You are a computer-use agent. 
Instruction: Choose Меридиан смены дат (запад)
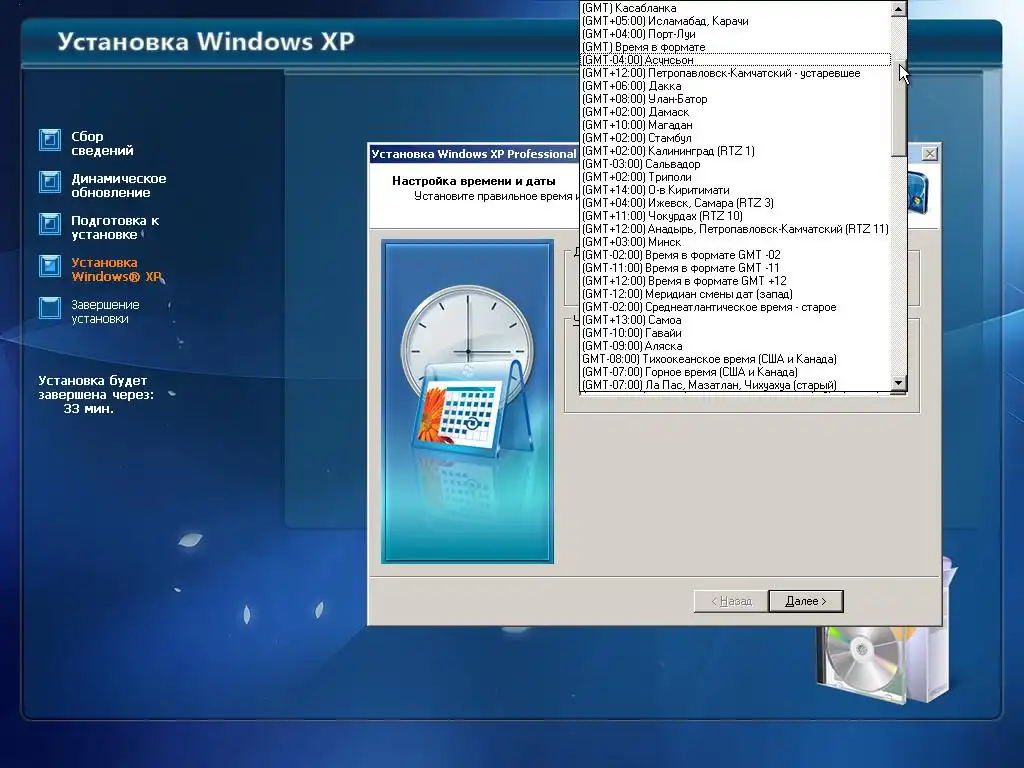point(735,294)
